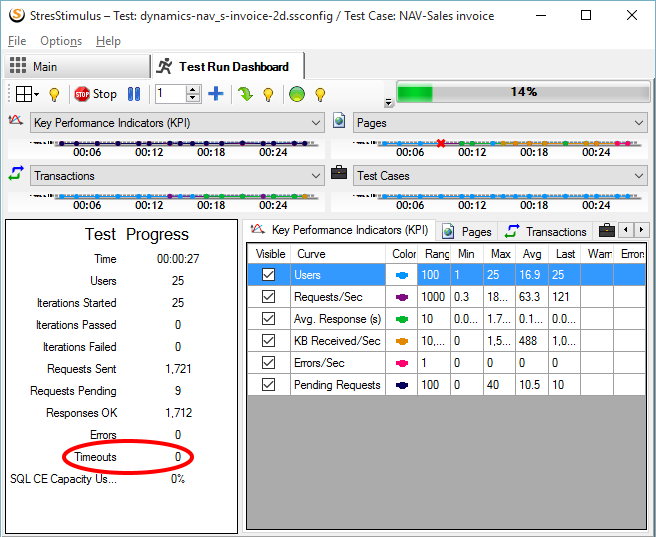
Task: Select the Test Run Dashboard tab
Action: pyautogui.click(x=228, y=66)
